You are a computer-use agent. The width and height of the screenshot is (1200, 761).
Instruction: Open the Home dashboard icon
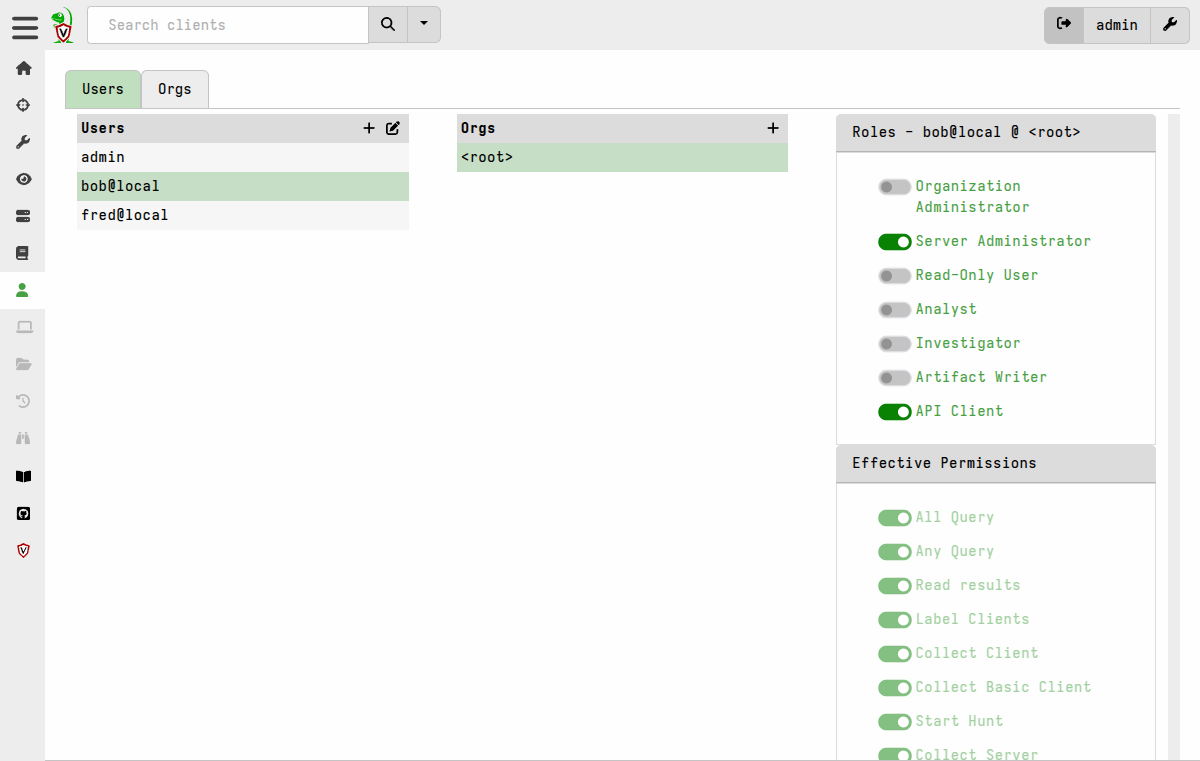[x=23, y=68]
